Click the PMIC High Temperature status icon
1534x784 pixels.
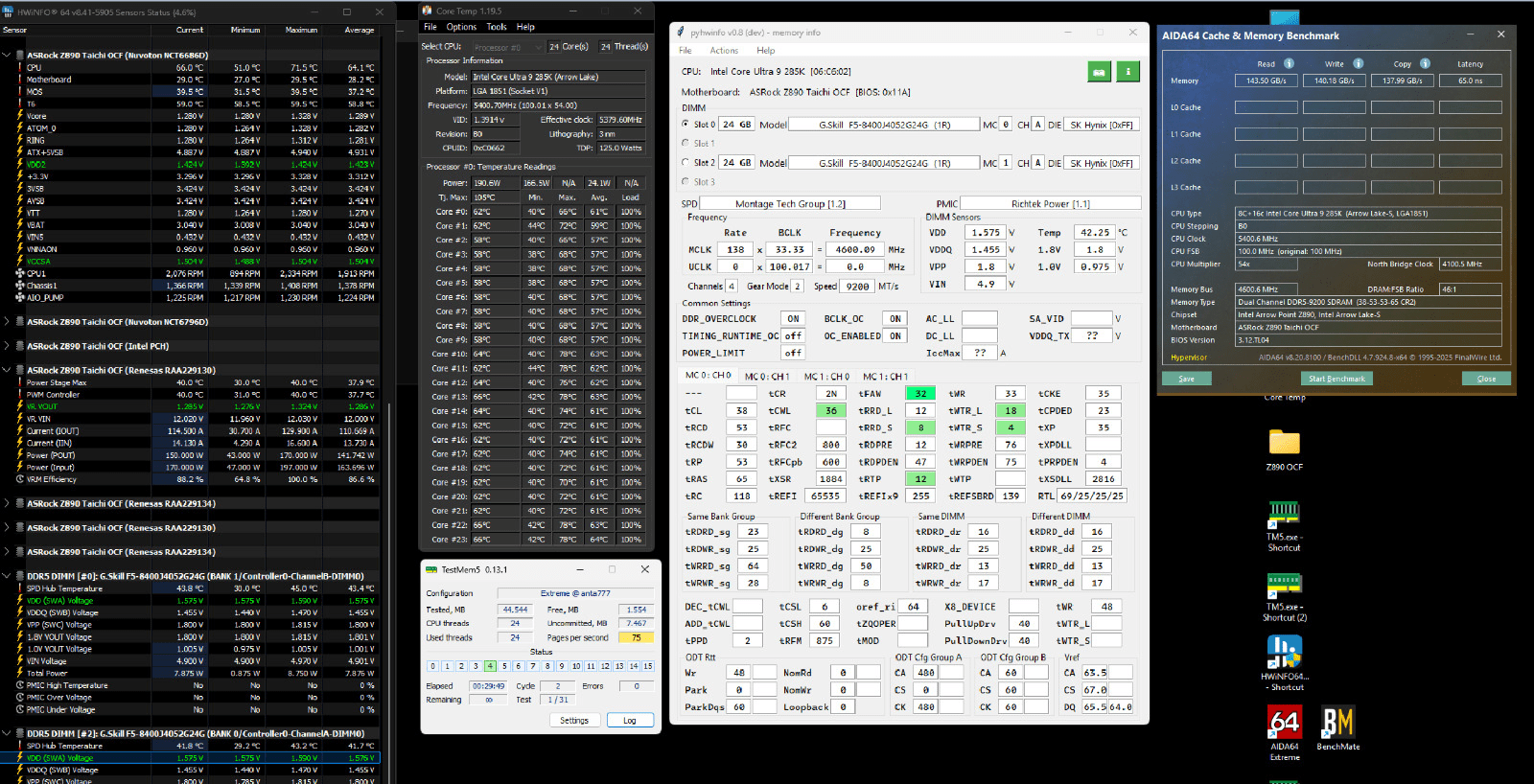(19, 685)
